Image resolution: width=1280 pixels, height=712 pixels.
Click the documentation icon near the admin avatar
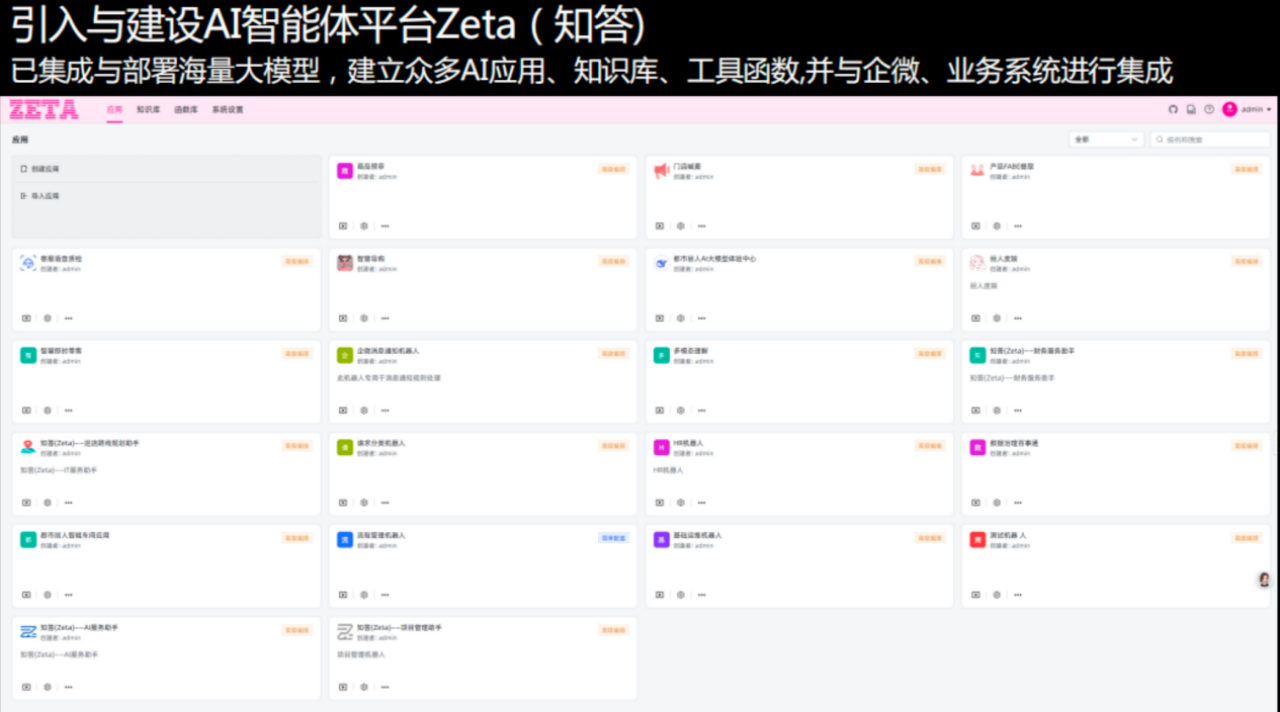(x=1191, y=109)
